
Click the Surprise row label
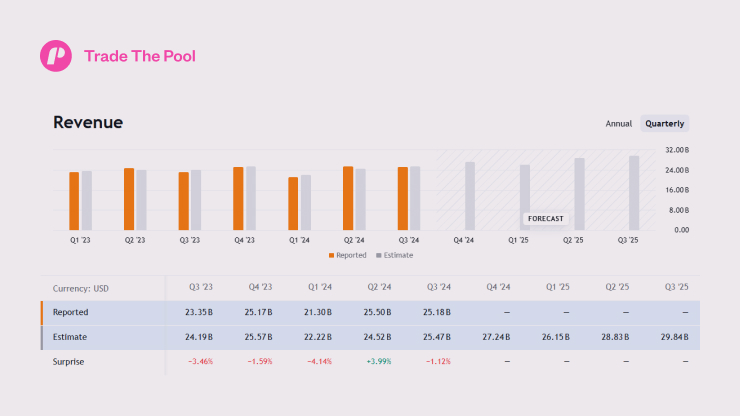[x=70, y=362]
